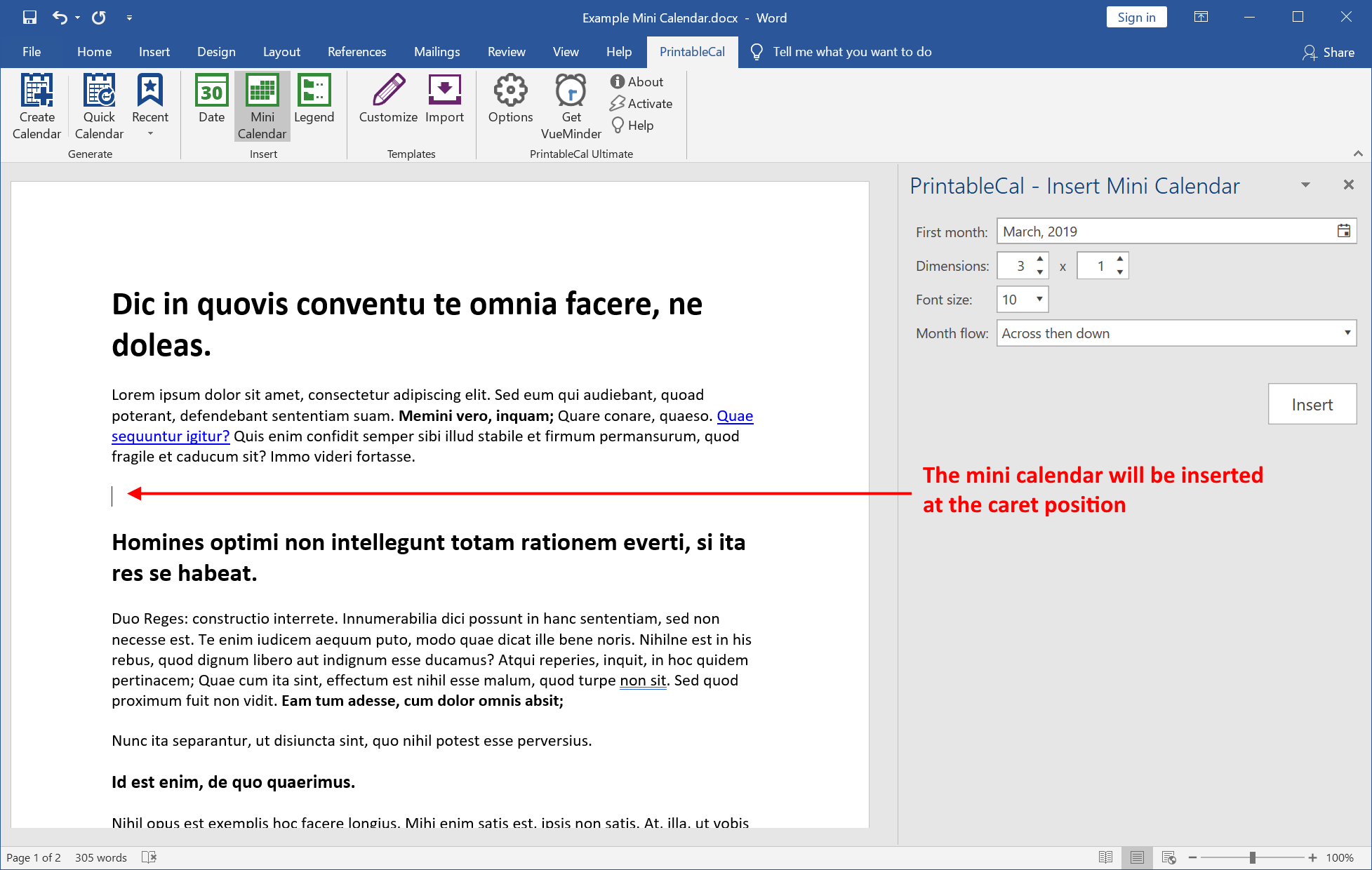Decrement the calendar rows stepper
The height and width of the screenshot is (870, 1372).
(x=1122, y=271)
